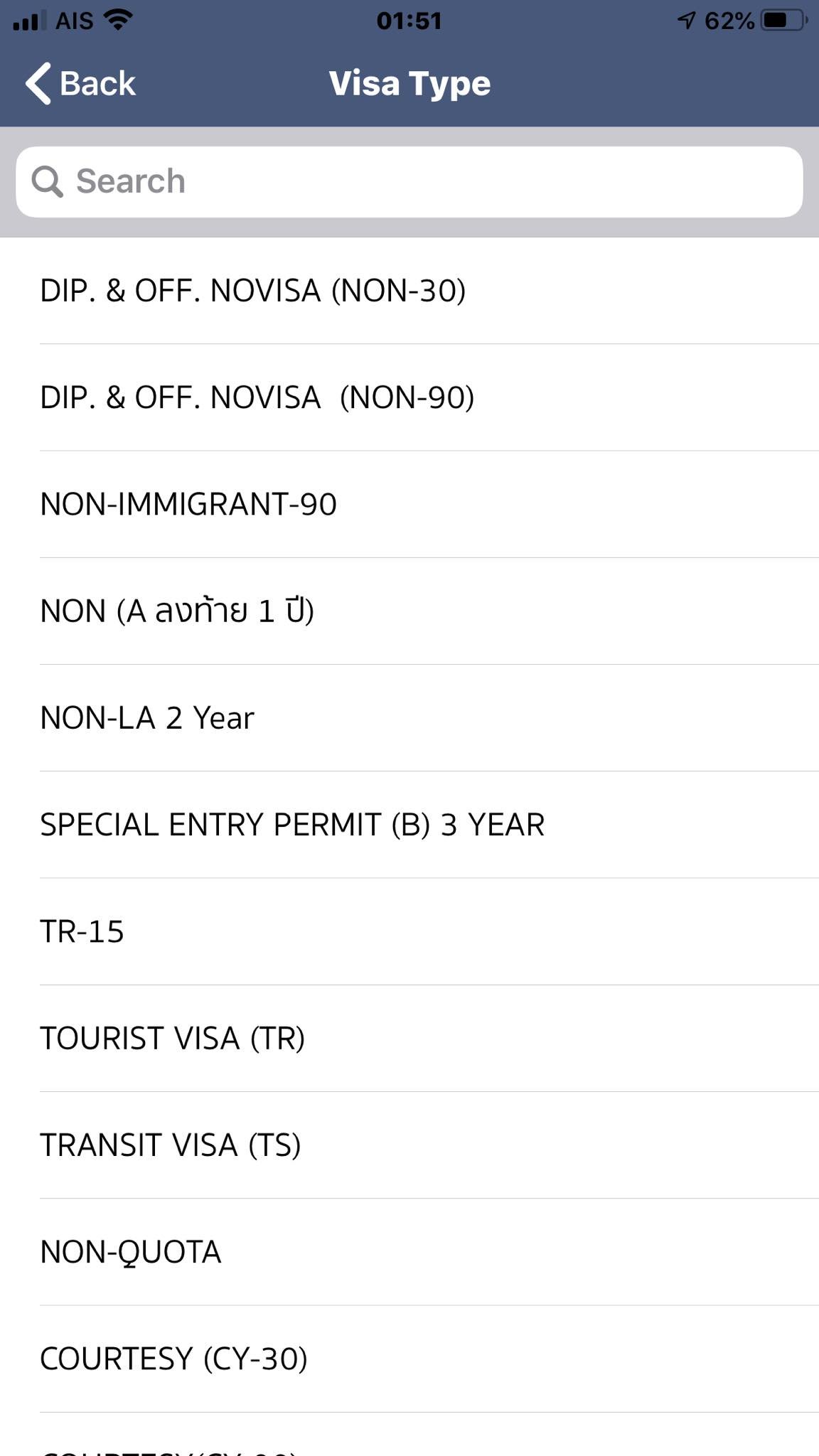This screenshot has width=819, height=1456.
Task: Go Back from Visa Type screen
Action: click(x=80, y=83)
